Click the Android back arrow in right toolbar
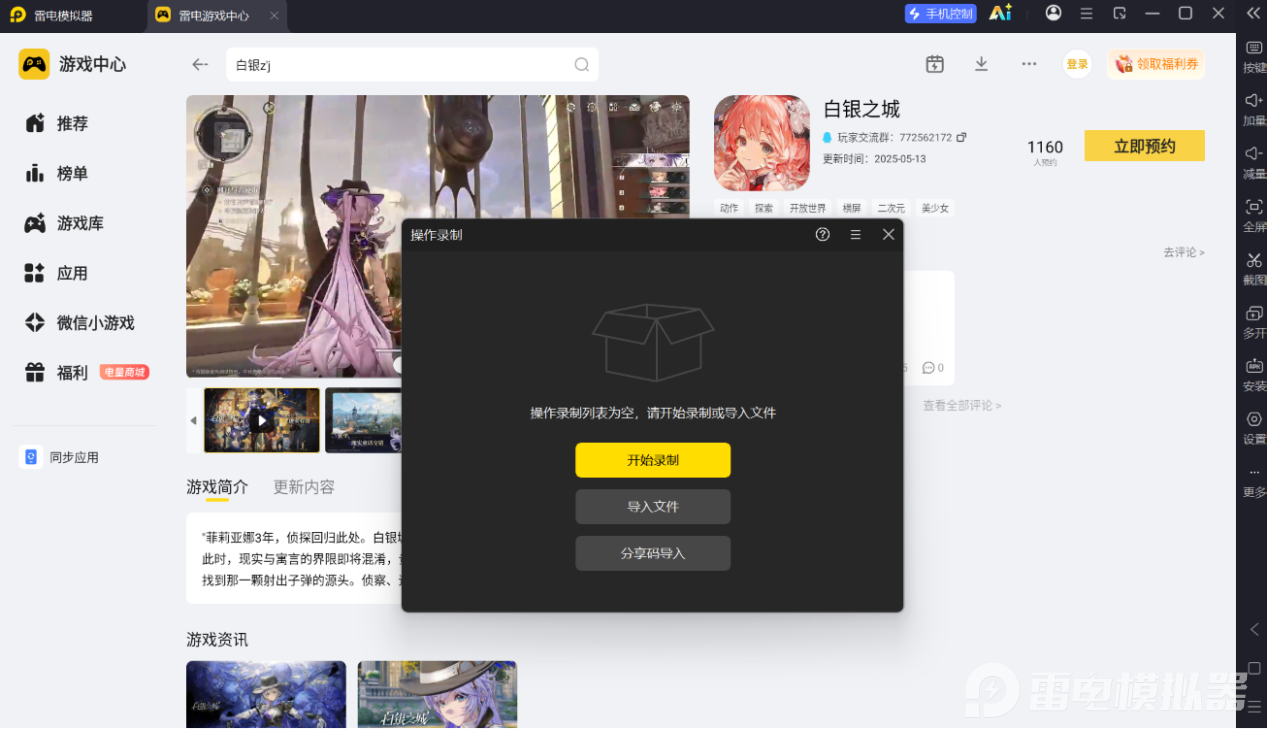Viewport: 1267px width, 729px height. (x=1254, y=629)
